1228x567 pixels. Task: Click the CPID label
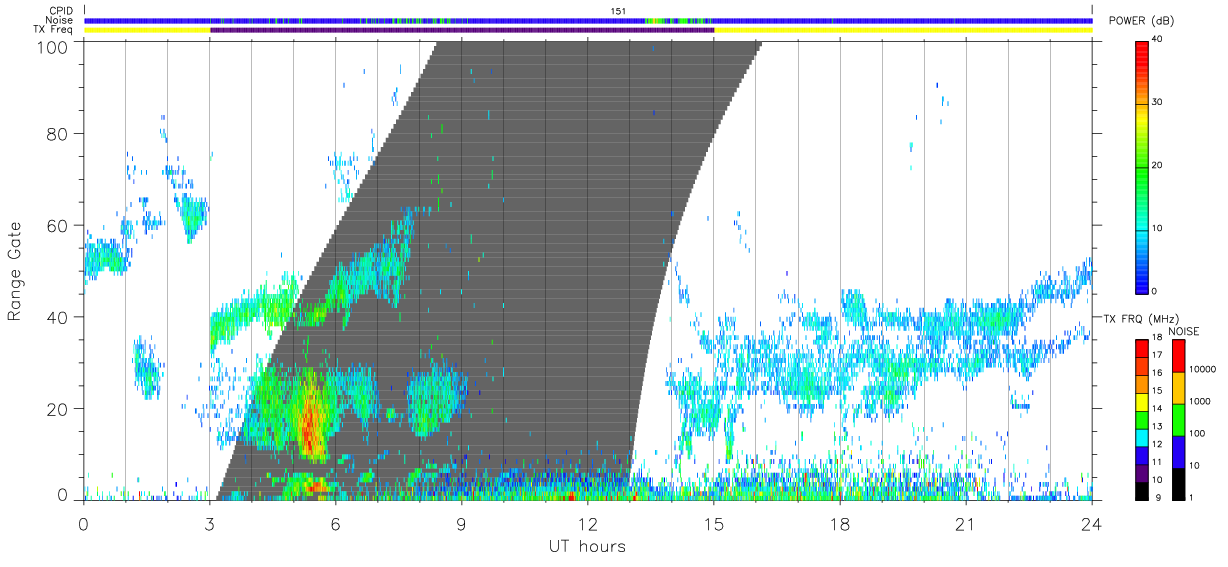click(x=61, y=10)
